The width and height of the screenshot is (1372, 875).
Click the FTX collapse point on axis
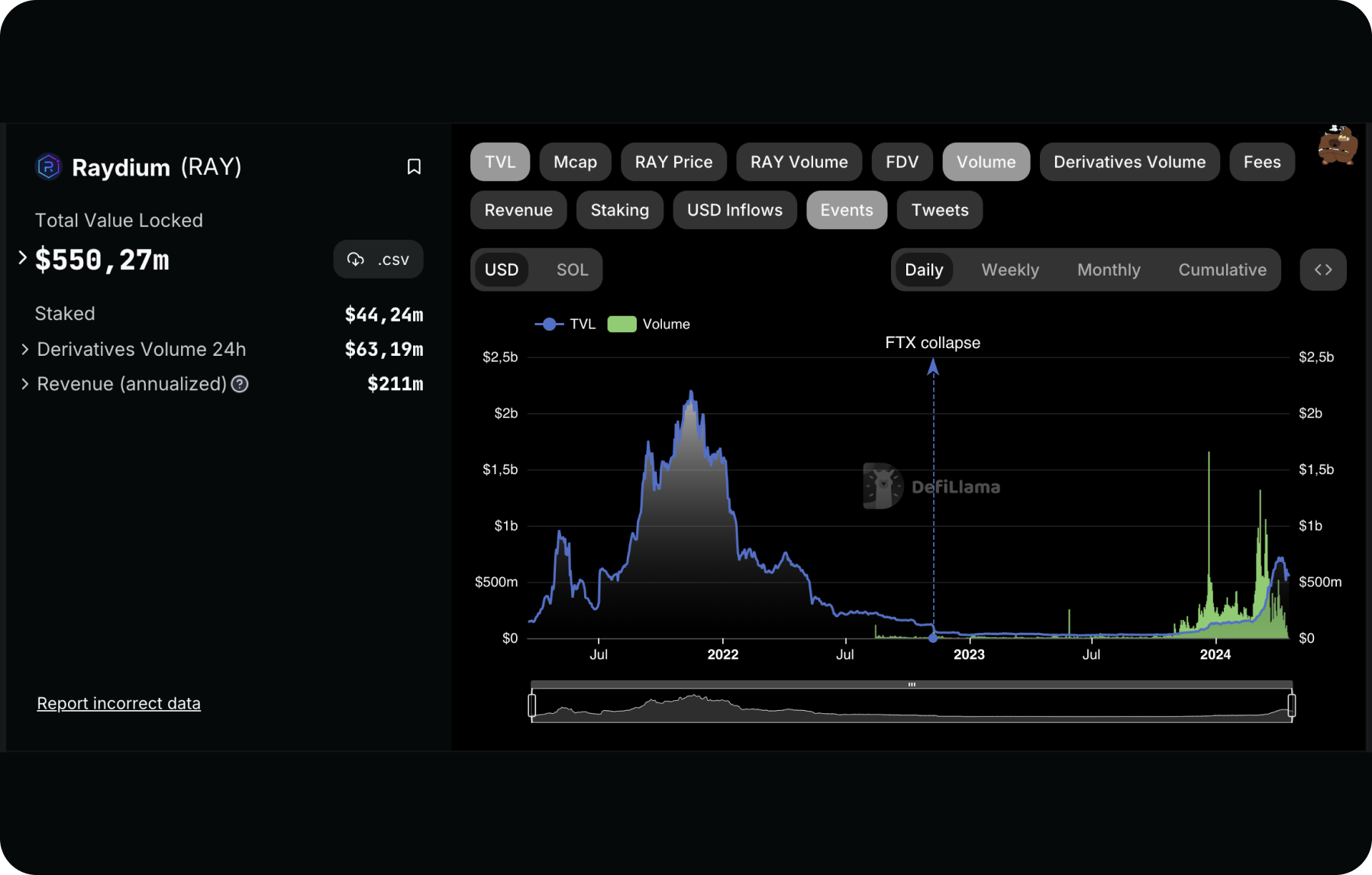tap(933, 638)
